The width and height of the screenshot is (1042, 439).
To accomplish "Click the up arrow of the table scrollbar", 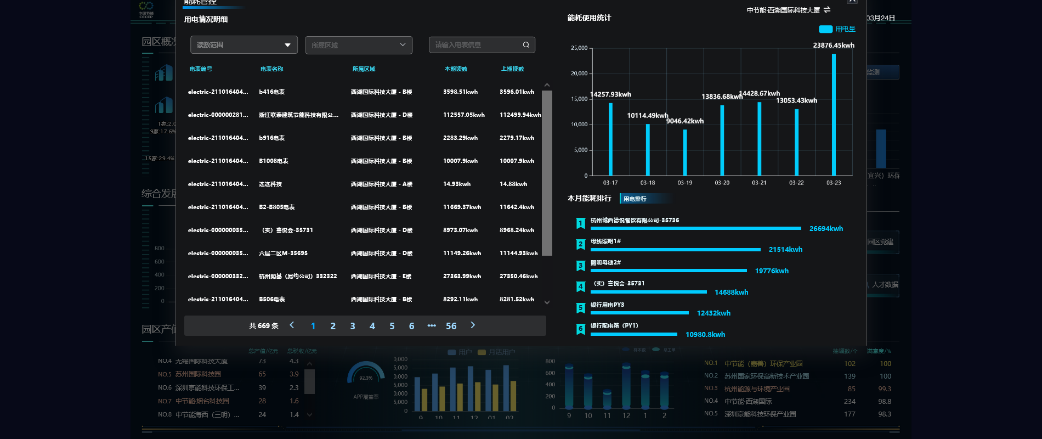I will pos(547,85).
